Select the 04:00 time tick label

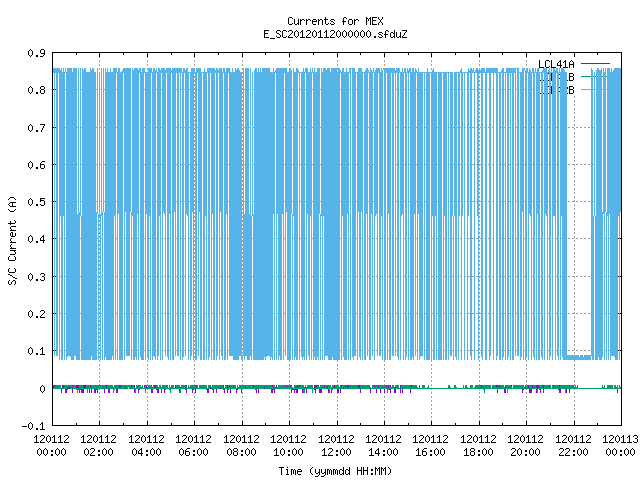coord(146,452)
